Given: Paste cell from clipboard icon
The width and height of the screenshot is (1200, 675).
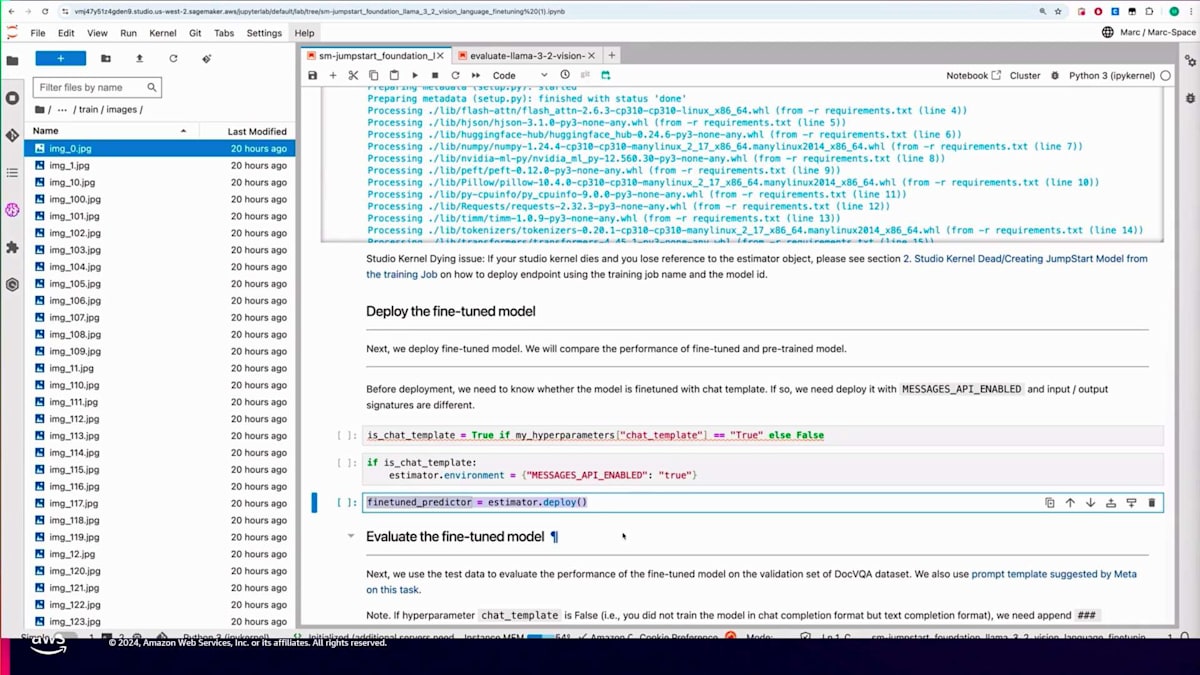Looking at the screenshot, I should click(394, 75).
